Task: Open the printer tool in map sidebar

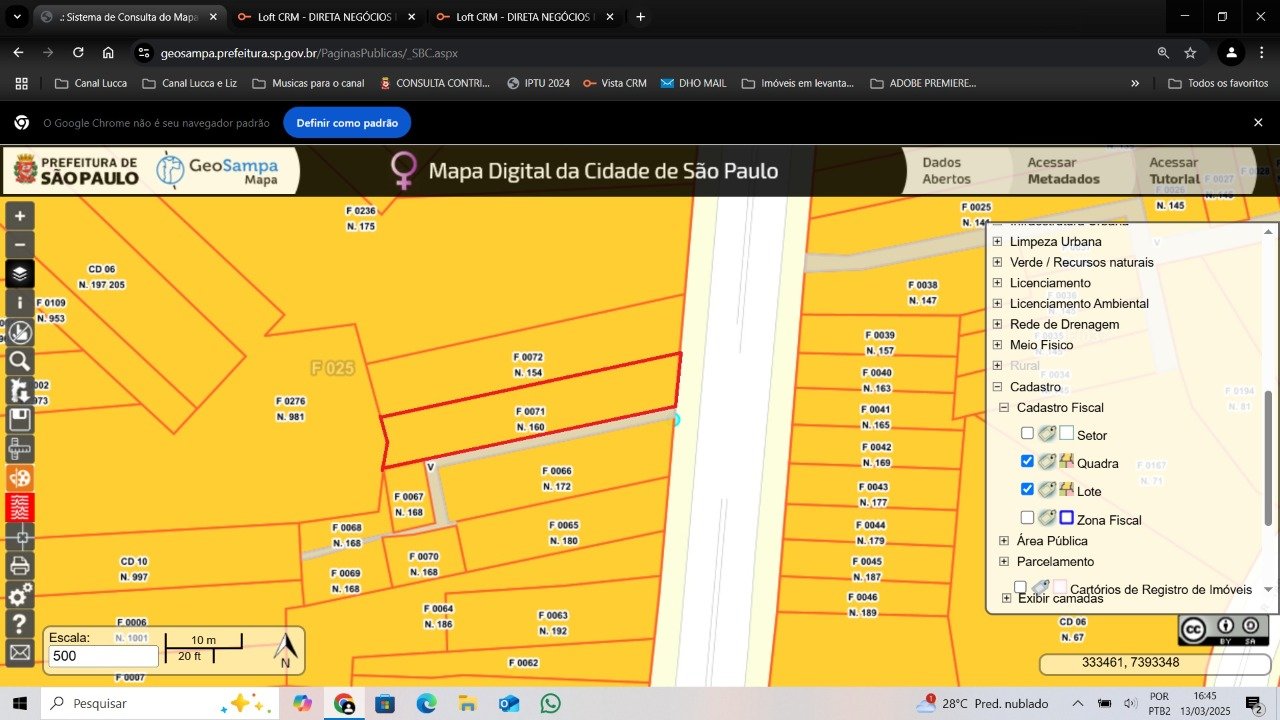Action: click(x=20, y=566)
